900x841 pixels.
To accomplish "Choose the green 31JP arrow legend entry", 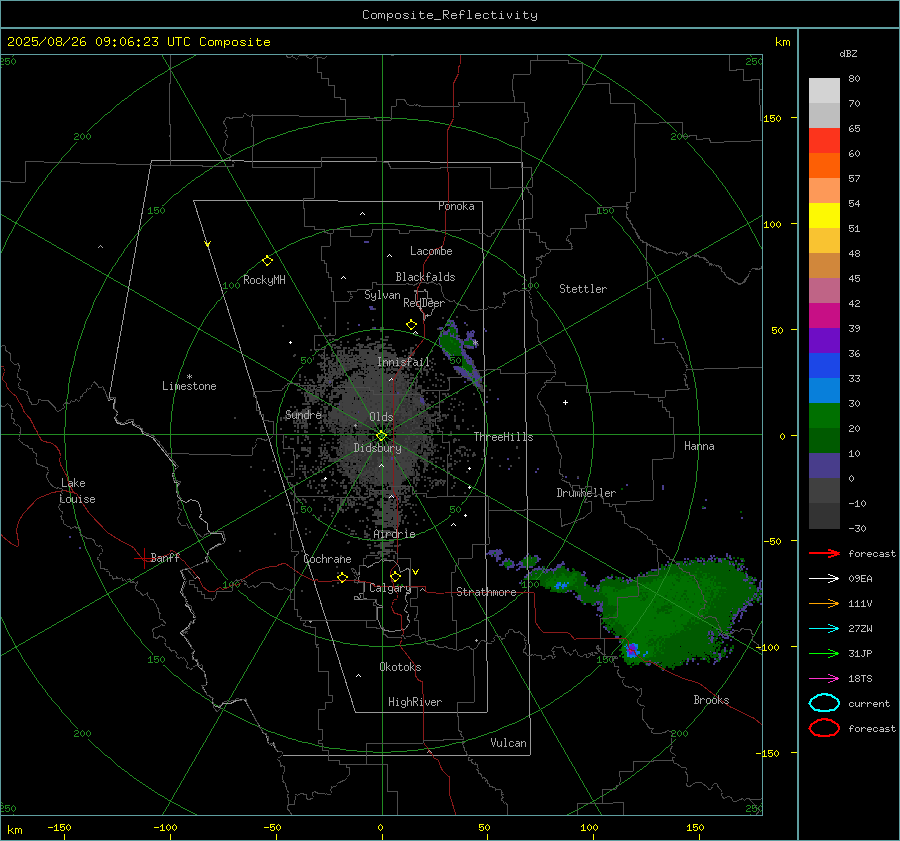I will tap(824, 653).
